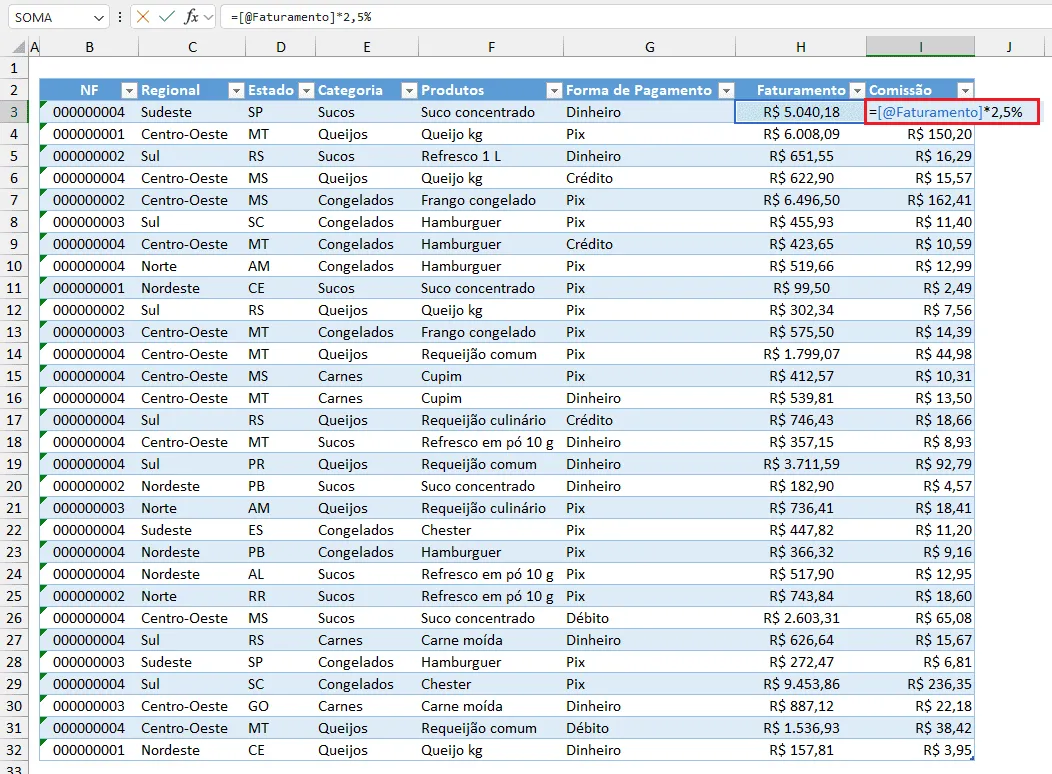Screen dimensions: 1052x774
Task: Select column F header
Action: (491, 47)
